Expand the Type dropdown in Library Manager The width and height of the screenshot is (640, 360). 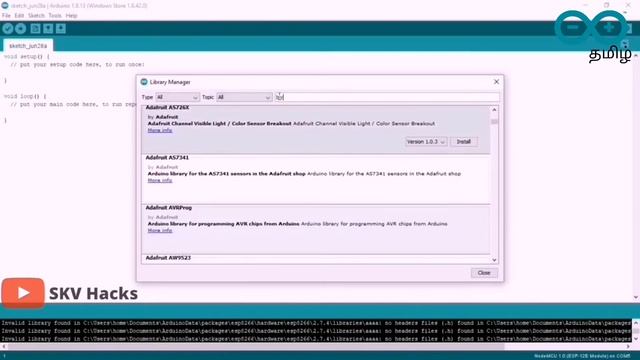click(177, 97)
